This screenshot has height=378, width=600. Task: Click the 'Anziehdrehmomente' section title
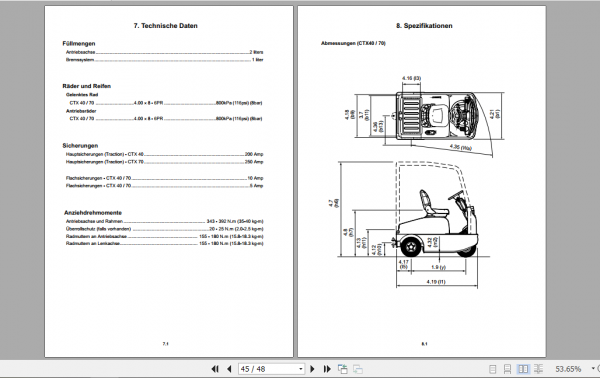pyautogui.click(x=93, y=213)
